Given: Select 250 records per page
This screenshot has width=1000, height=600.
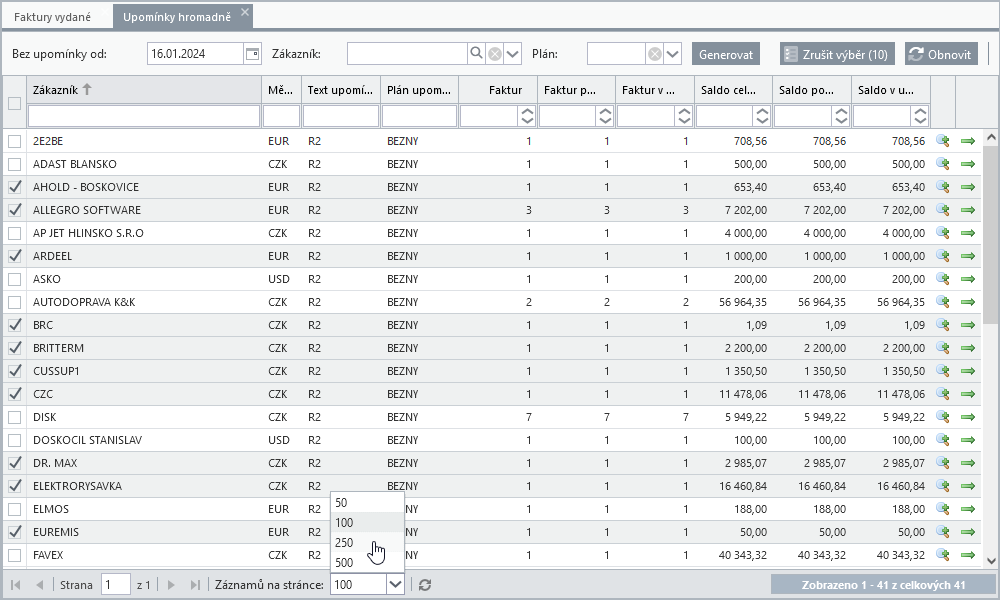Looking at the screenshot, I should tap(367, 543).
